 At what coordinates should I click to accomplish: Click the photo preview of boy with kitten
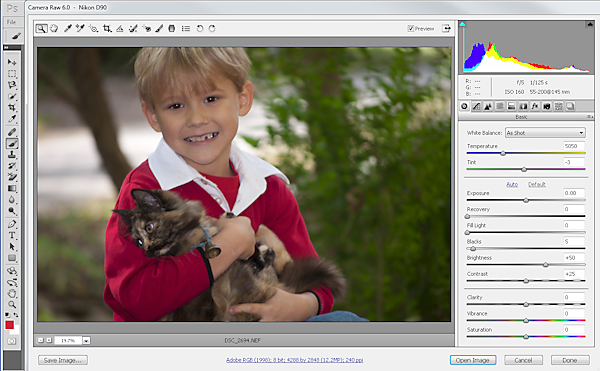tap(244, 184)
